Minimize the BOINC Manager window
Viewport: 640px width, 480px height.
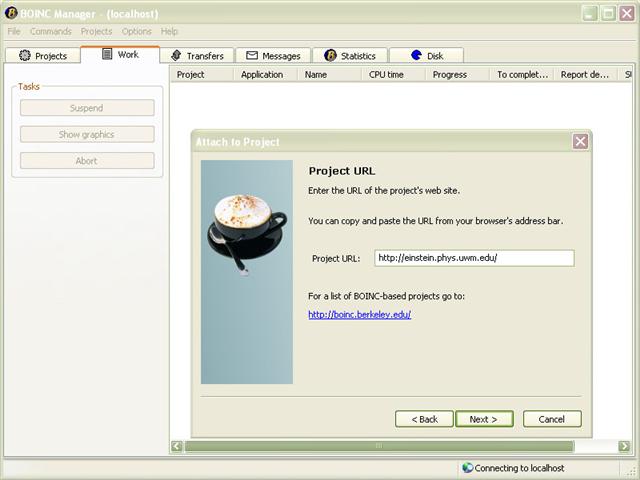click(589, 13)
